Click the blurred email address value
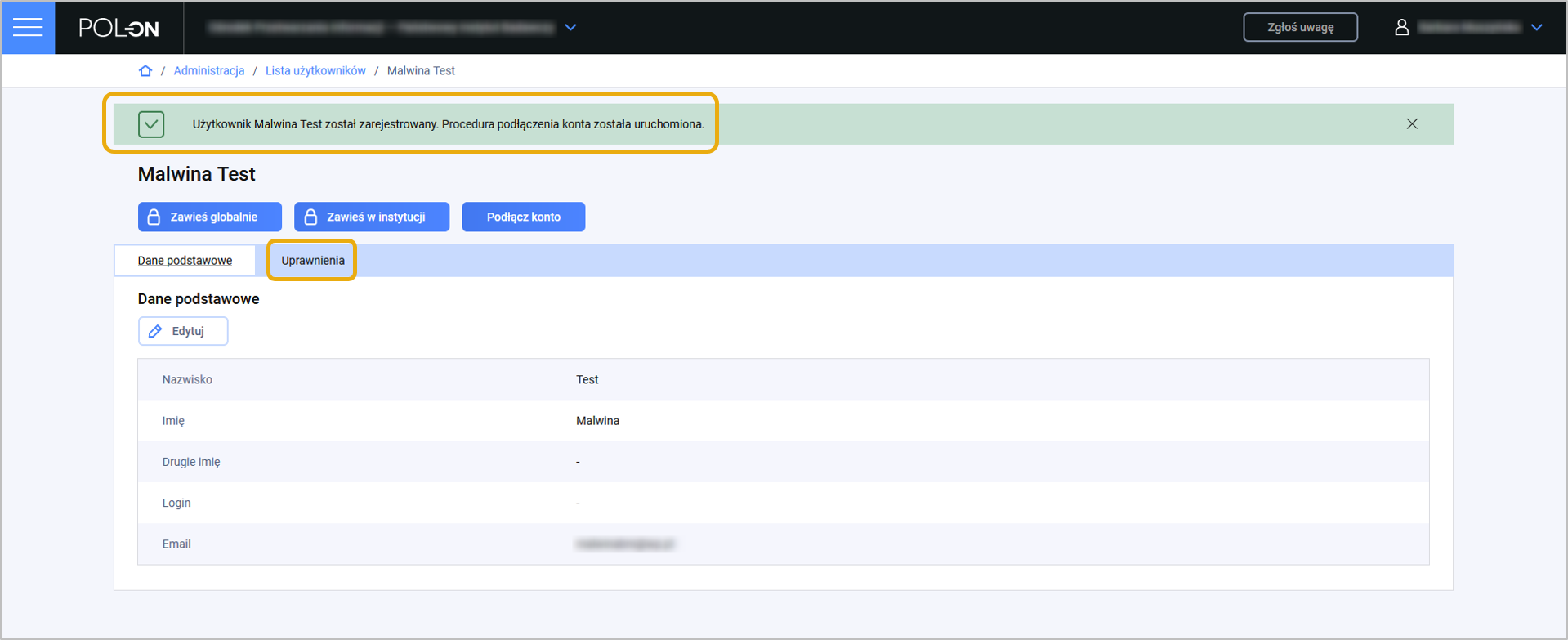This screenshot has height=640, width=1568. pos(626,544)
